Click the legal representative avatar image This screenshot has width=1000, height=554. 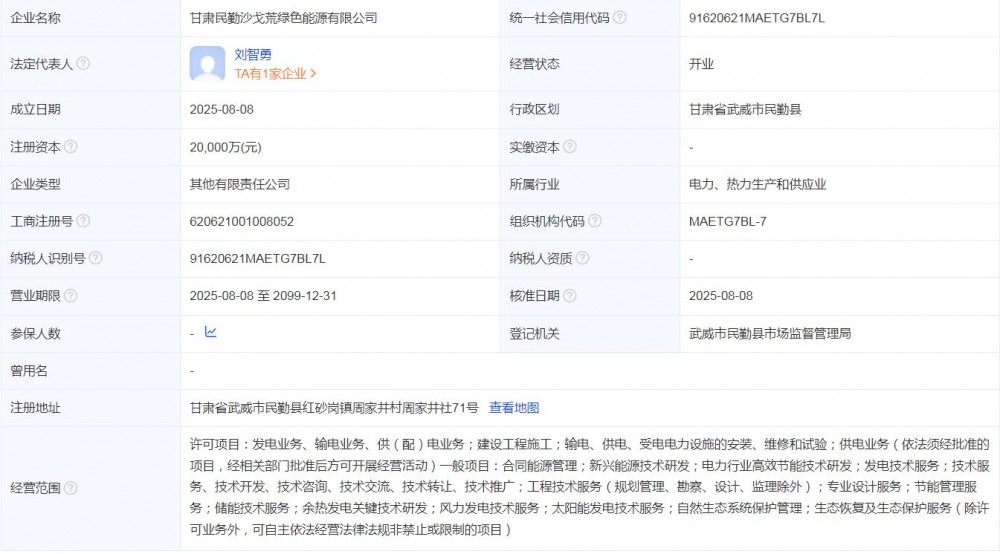pos(207,64)
